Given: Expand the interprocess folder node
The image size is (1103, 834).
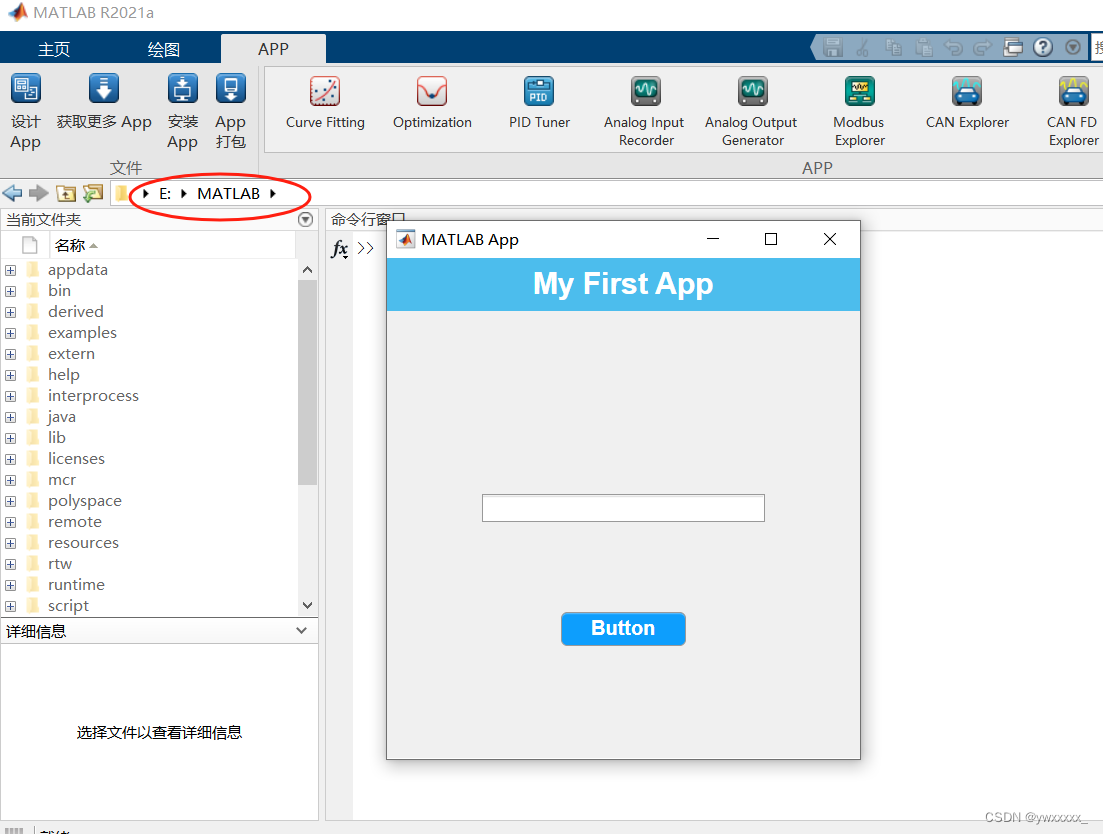Looking at the screenshot, I should 11,397.
